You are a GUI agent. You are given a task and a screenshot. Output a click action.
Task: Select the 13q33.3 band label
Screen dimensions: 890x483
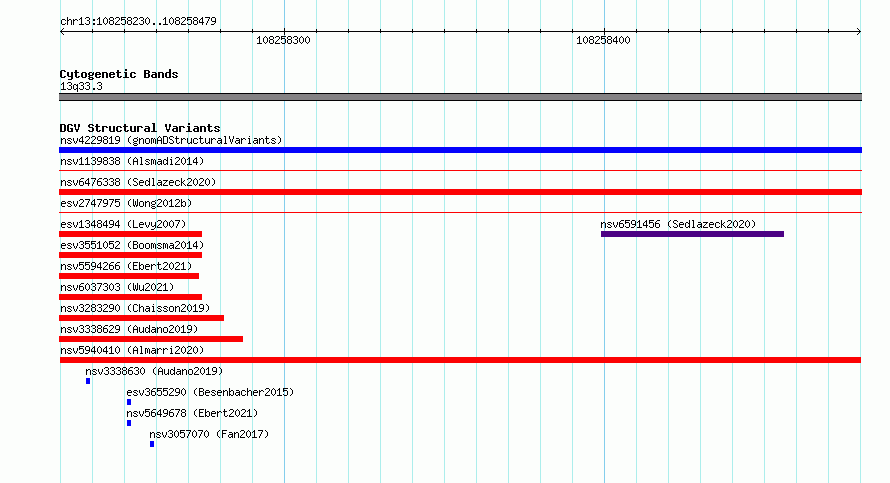click(81, 86)
